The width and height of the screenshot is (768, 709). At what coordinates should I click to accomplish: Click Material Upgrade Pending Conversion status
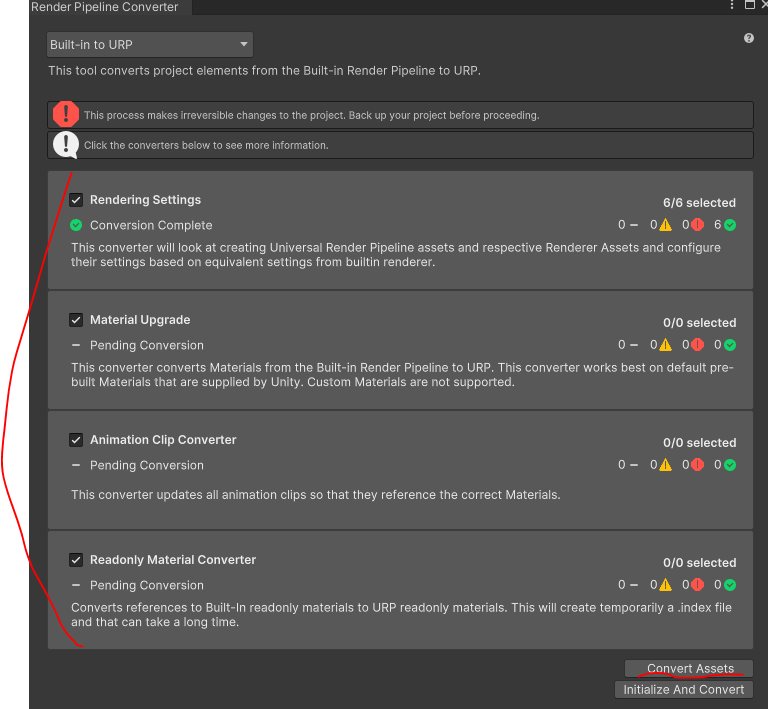pos(146,345)
